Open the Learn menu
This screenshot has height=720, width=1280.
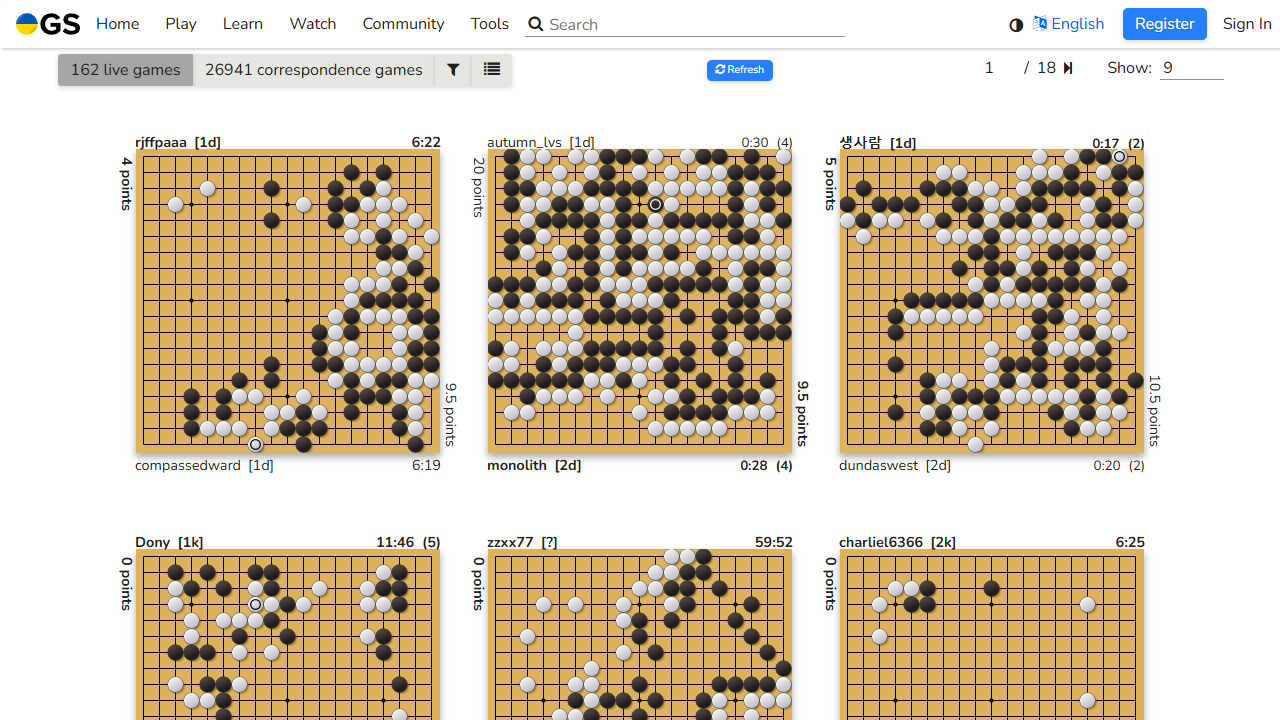[x=243, y=24]
